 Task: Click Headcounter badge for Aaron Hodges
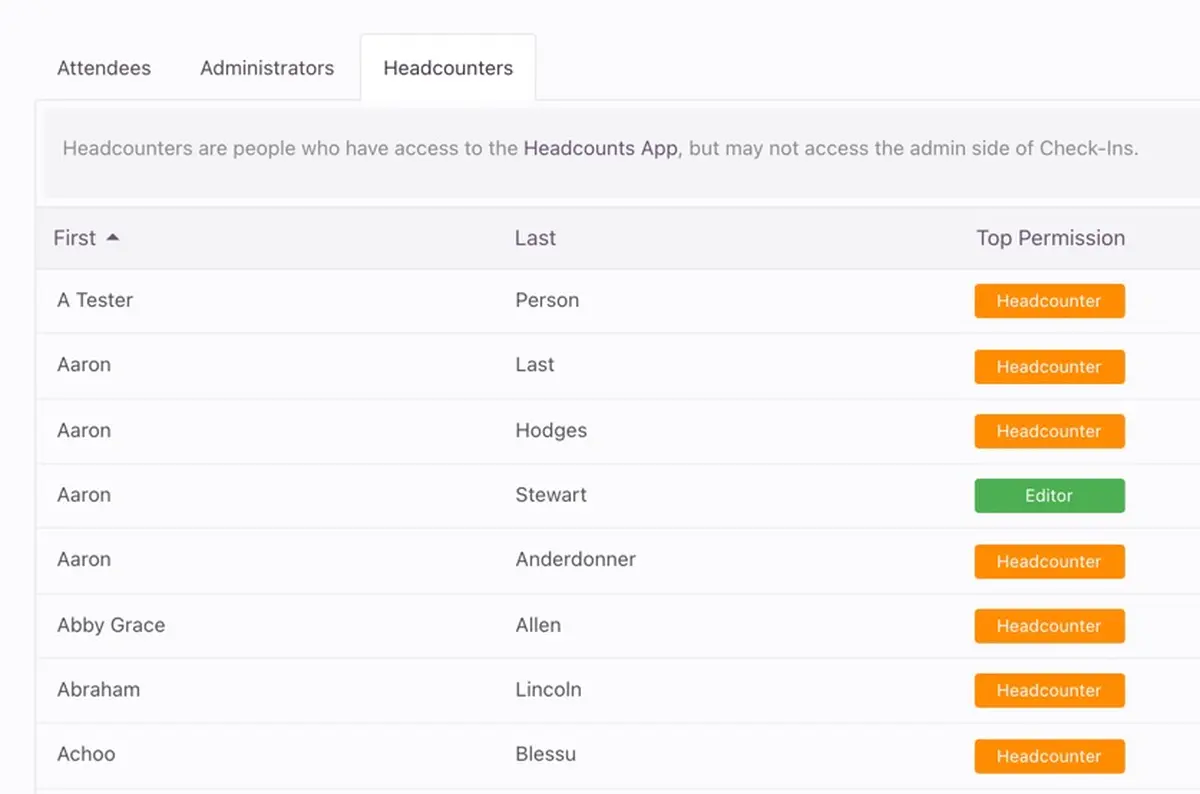[x=1050, y=431]
